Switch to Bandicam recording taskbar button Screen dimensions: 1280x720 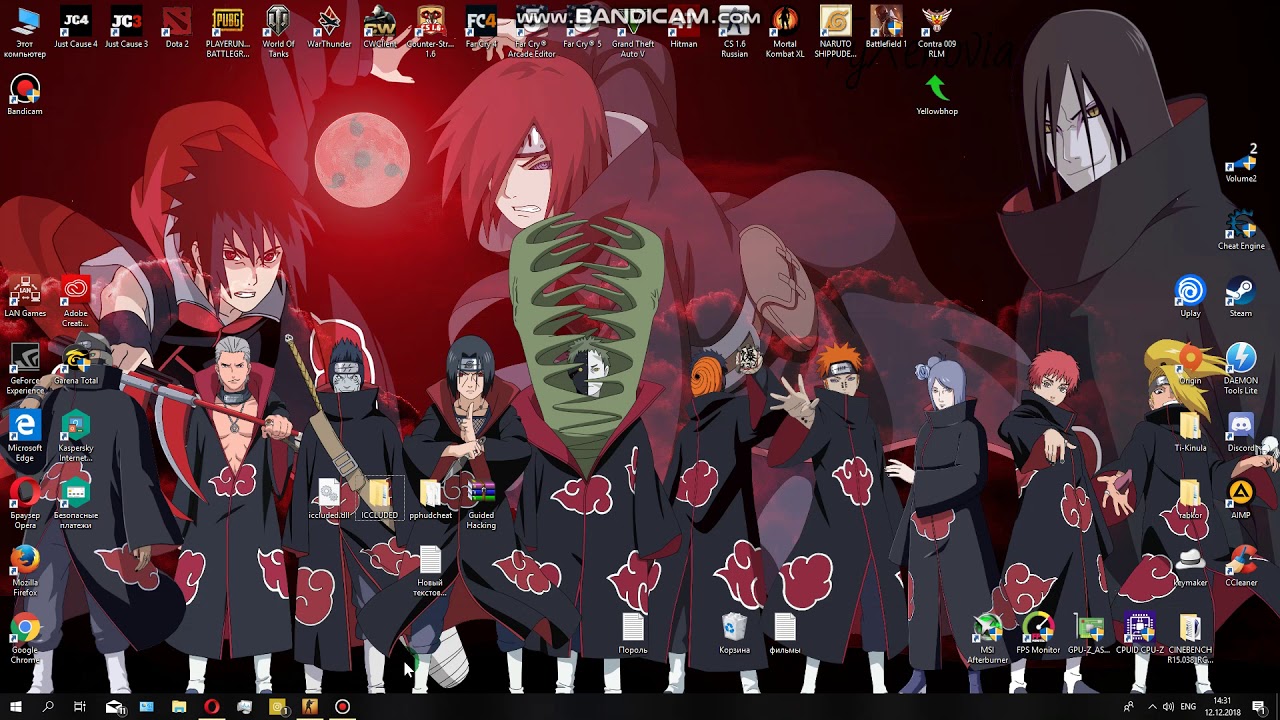pos(343,707)
